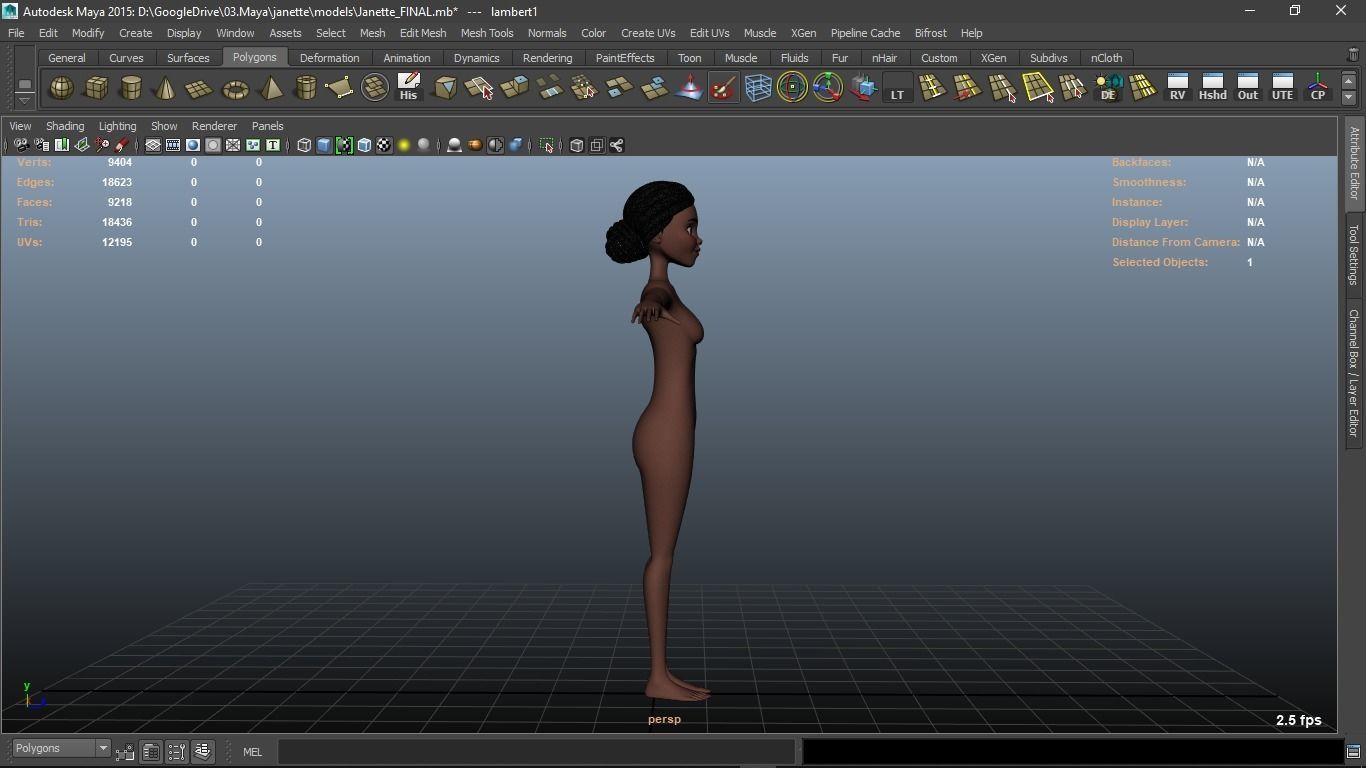Toggle the Film Gate display
The height and width of the screenshot is (768, 1366).
pyautogui.click(x=173, y=146)
